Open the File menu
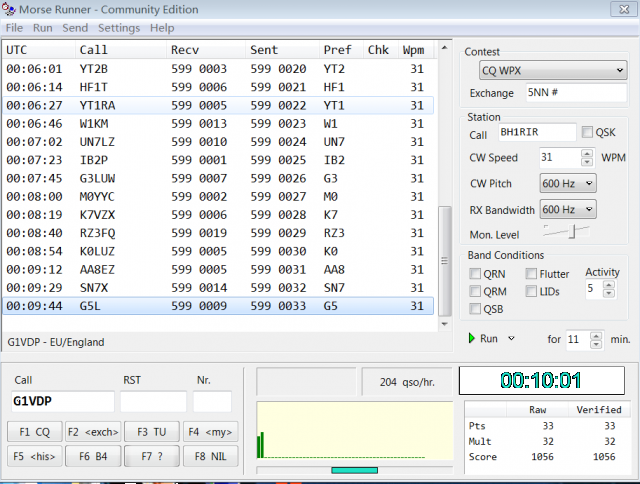The width and height of the screenshot is (640, 484). pos(14,28)
